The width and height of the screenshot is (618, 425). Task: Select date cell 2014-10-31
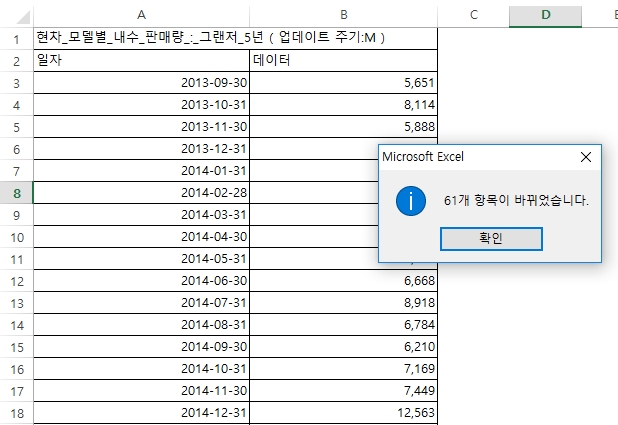tap(141, 369)
